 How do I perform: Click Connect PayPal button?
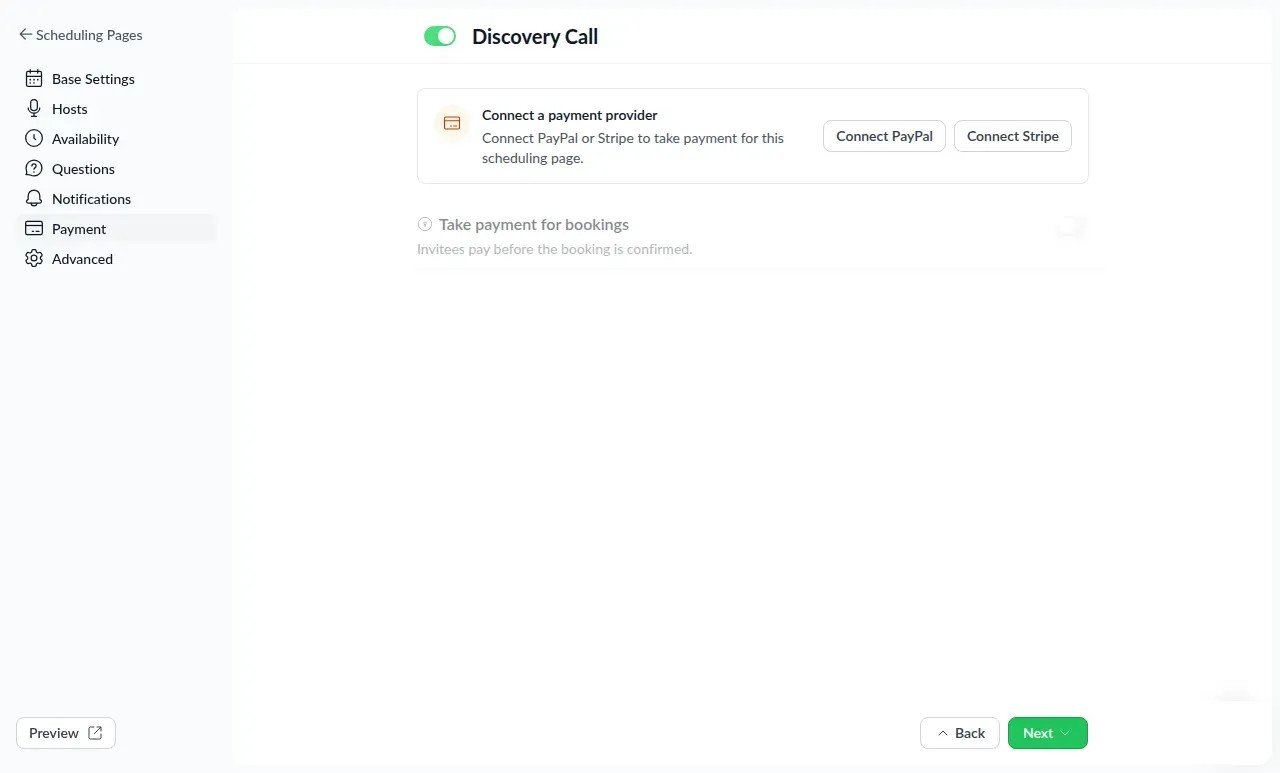coord(884,136)
